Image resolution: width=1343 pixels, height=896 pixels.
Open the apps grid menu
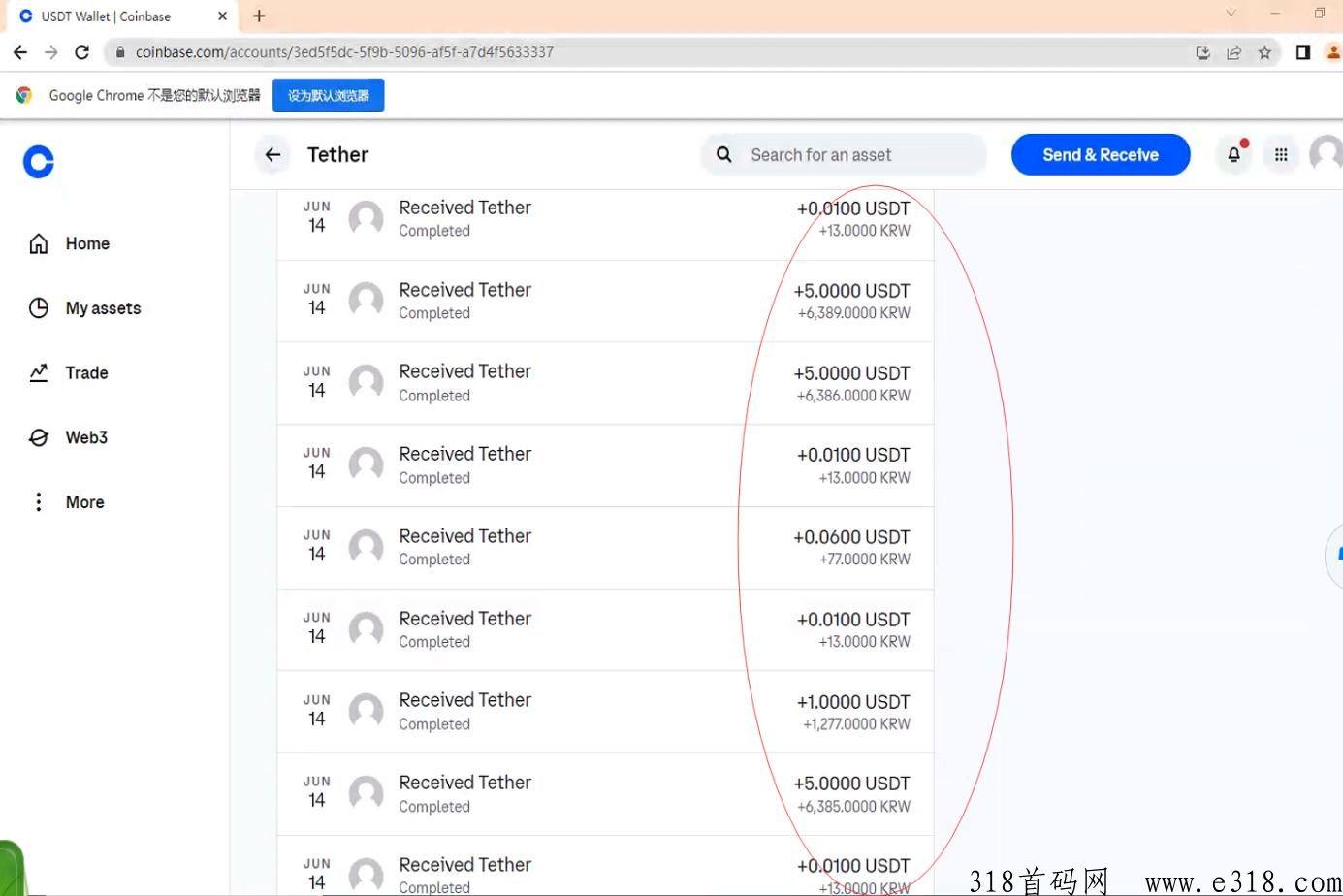click(1281, 155)
